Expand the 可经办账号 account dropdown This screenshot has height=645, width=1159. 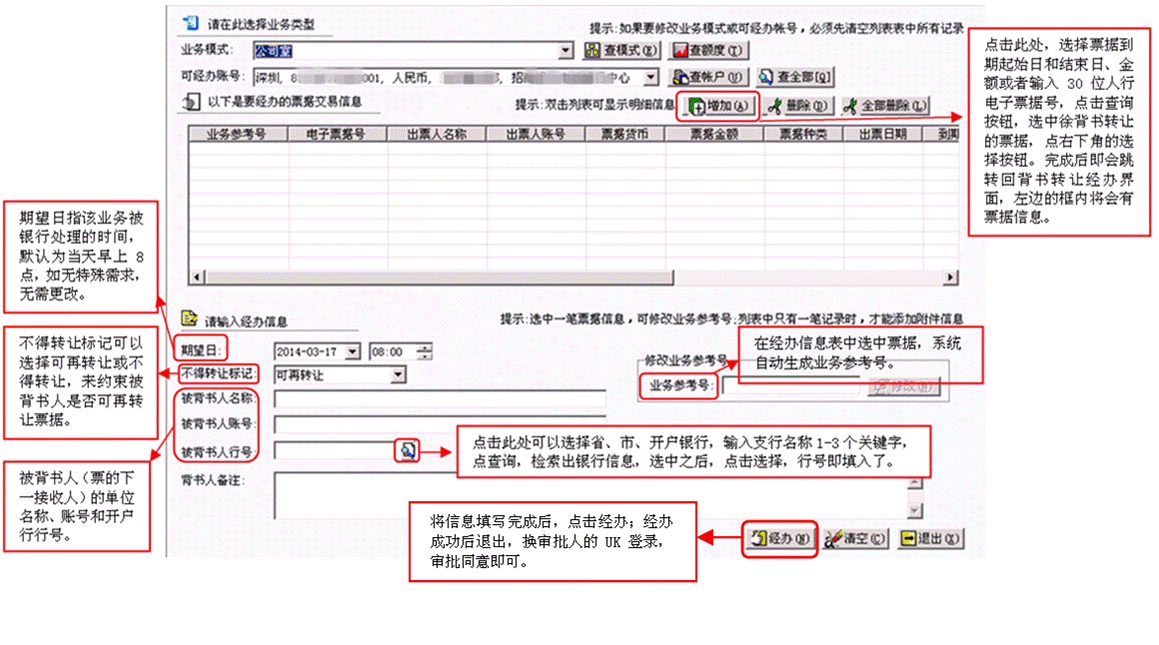point(652,77)
